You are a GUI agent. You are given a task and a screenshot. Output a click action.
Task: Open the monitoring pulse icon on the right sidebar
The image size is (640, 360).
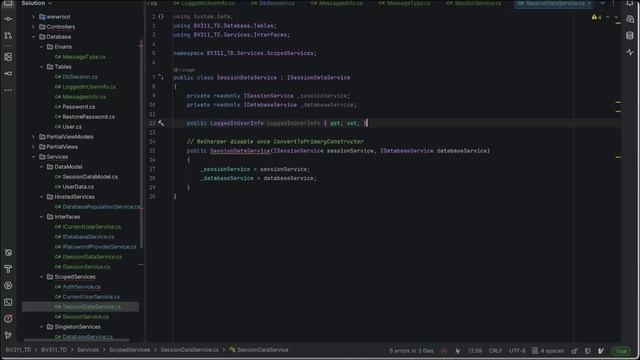point(630,52)
